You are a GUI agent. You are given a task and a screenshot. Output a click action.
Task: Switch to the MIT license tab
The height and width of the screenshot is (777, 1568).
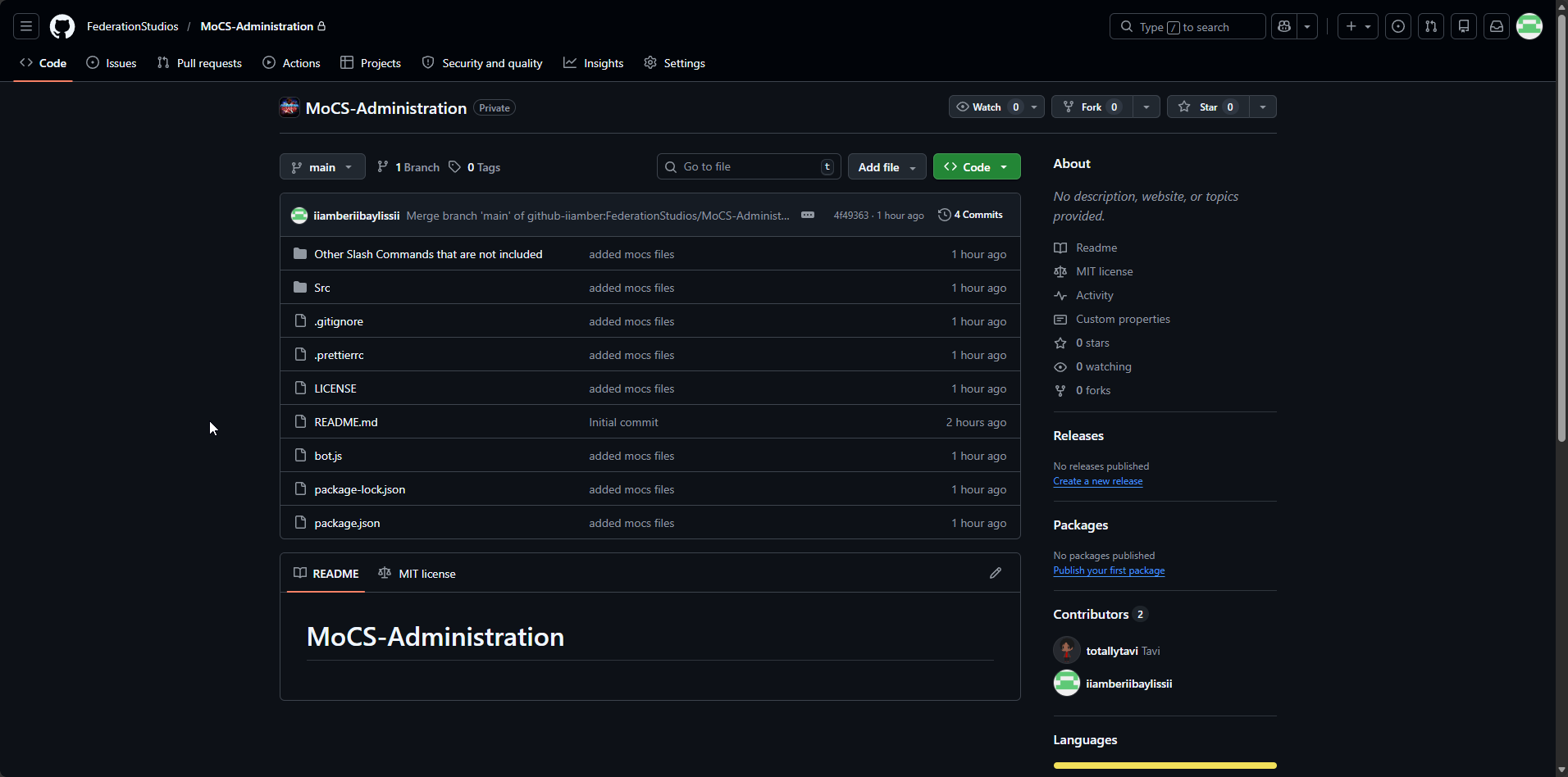tap(417, 573)
